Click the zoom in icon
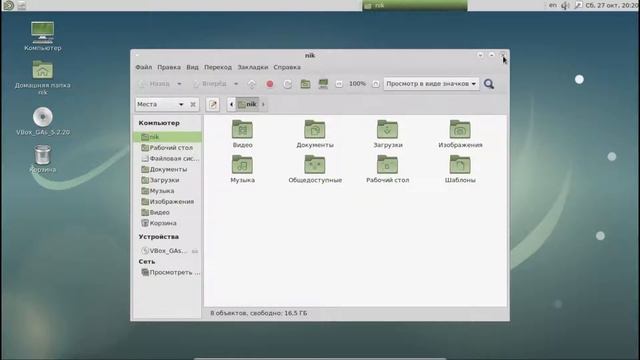 376,84
